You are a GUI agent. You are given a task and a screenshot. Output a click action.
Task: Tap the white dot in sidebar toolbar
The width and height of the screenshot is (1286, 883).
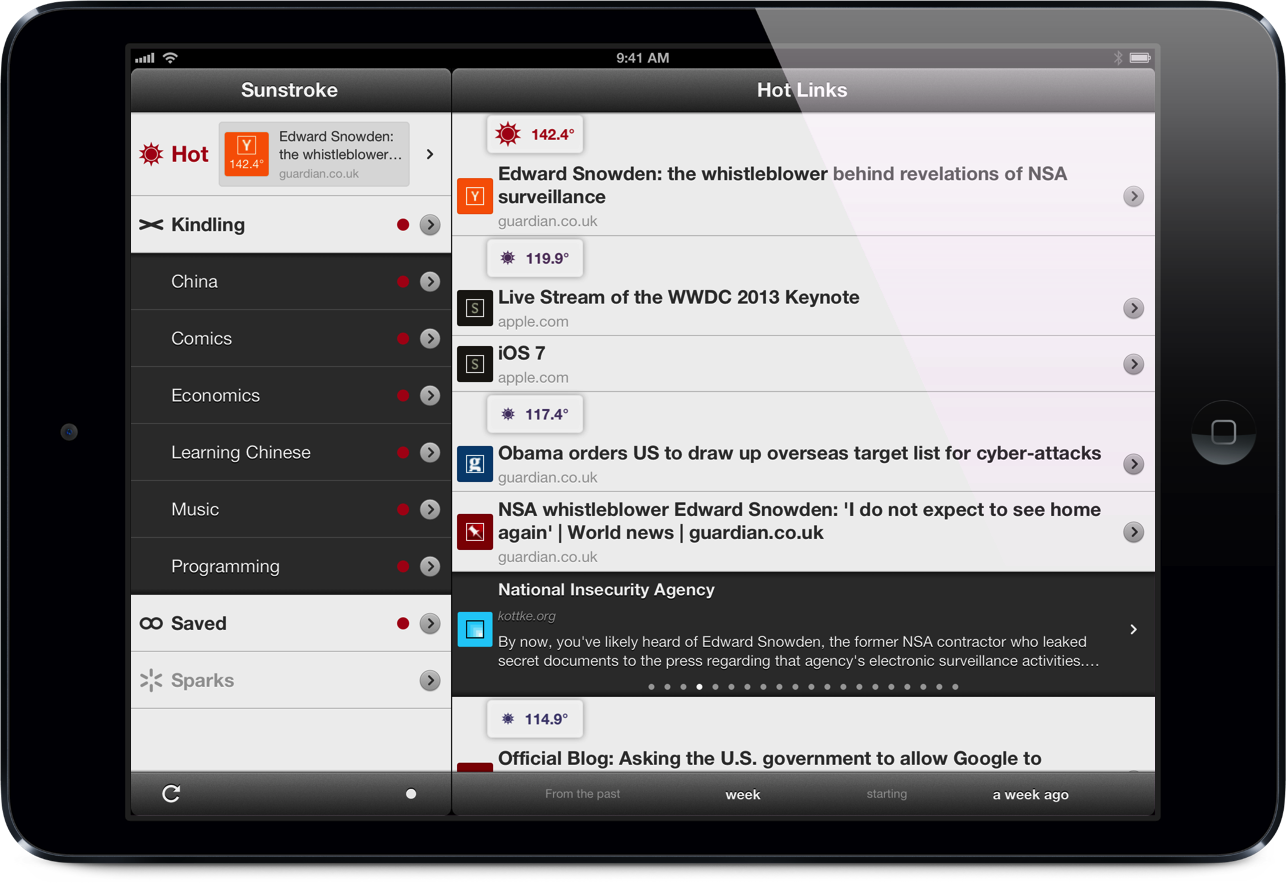[x=411, y=794]
